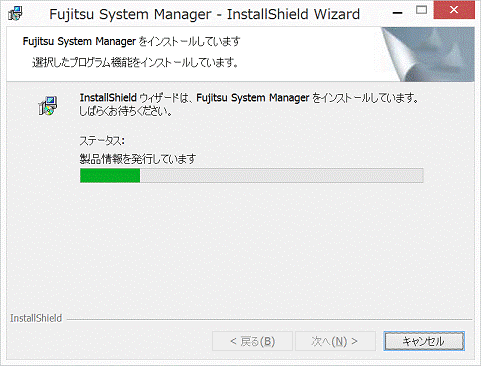Close the wizard with the red X

click(454, 10)
